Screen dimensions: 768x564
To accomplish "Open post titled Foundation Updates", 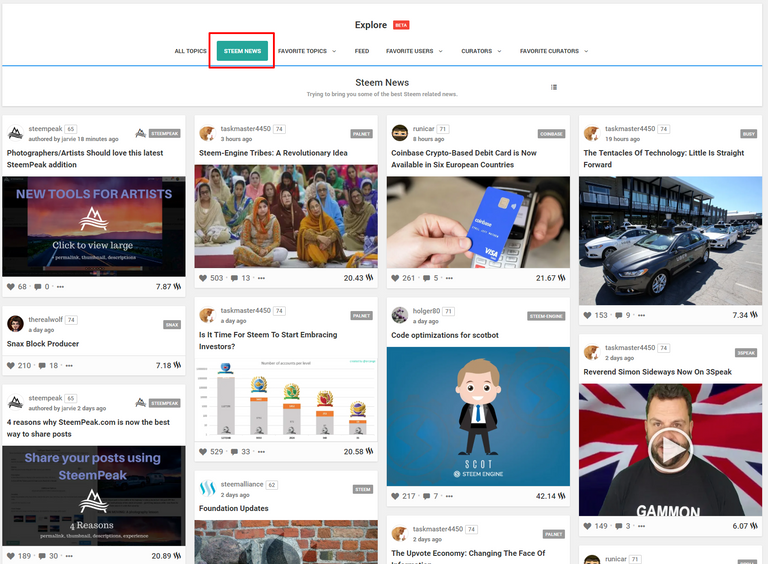I will pos(234,508).
